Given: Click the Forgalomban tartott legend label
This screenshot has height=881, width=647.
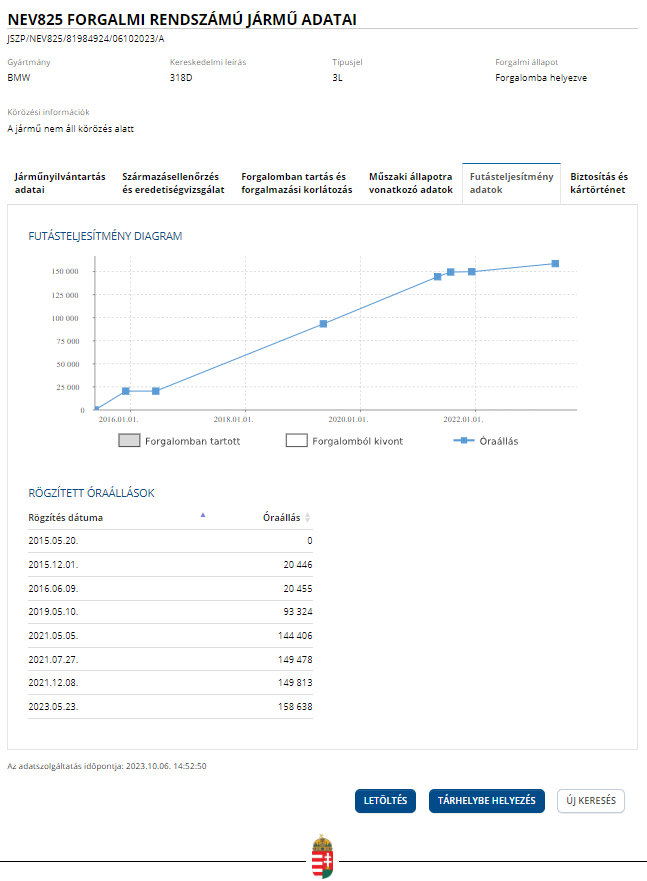Looking at the screenshot, I should point(193,441).
